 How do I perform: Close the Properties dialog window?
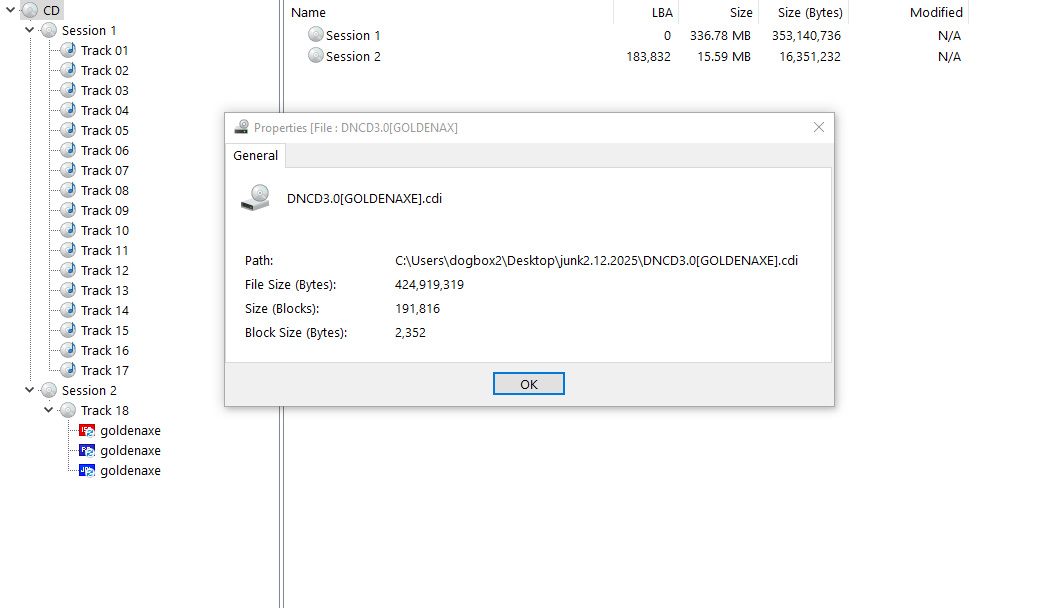[819, 127]
